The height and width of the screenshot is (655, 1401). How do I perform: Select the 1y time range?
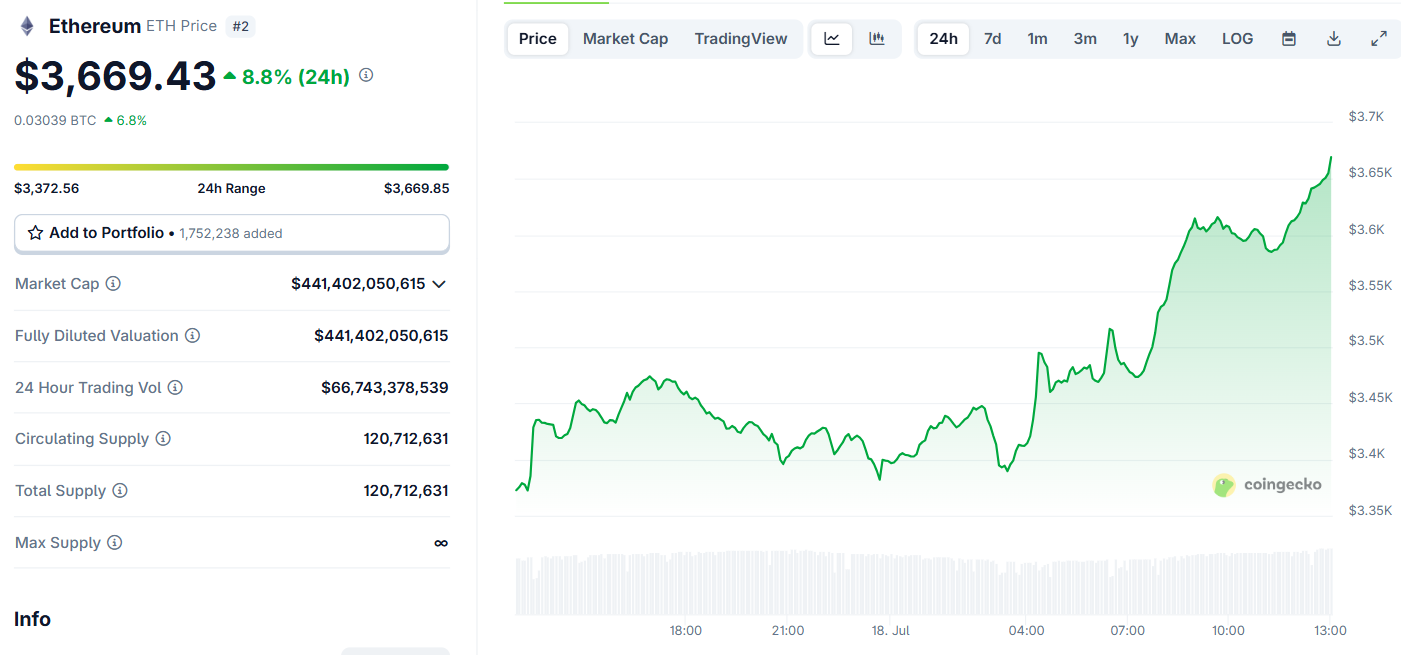pyautogui.click(x=1130, y=39)
